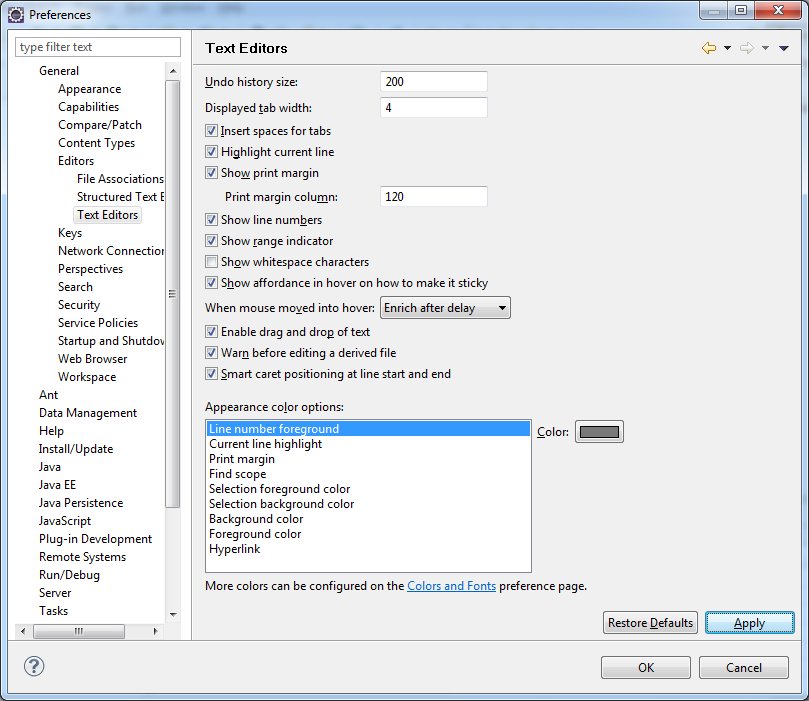Open Appearance preferences page

90,89
